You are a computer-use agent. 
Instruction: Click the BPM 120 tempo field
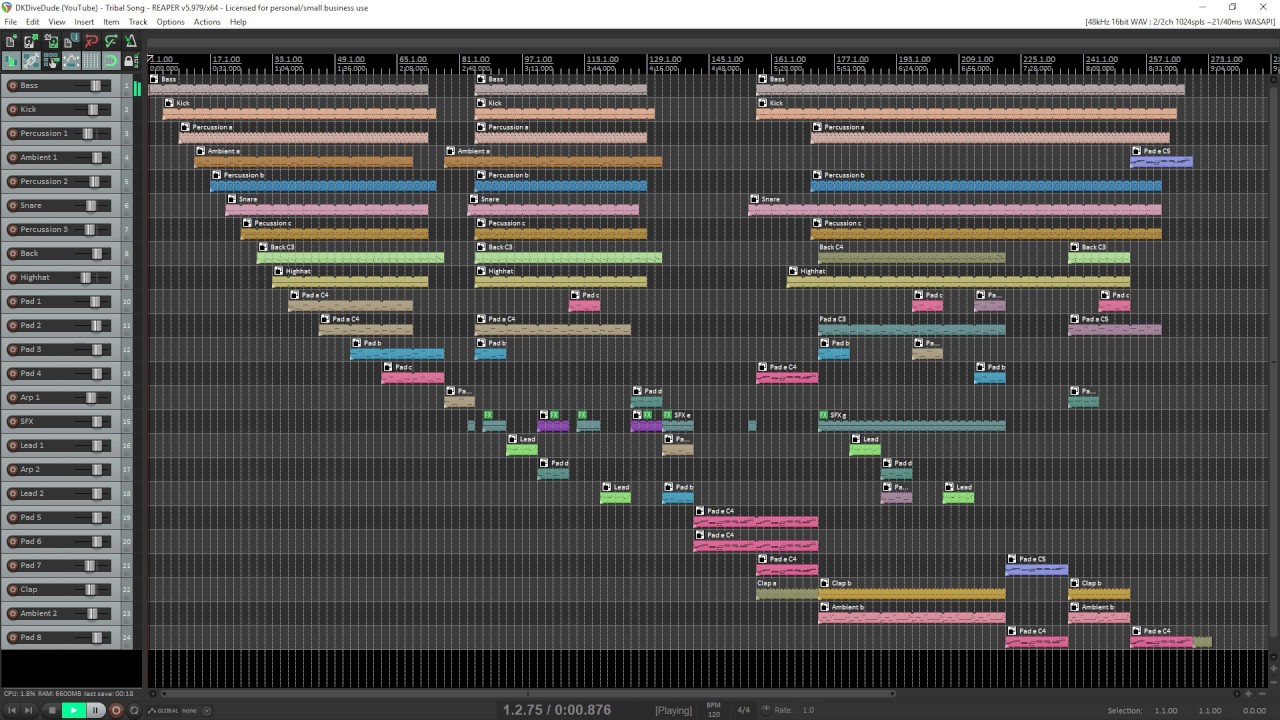click(x=713, y=710)
